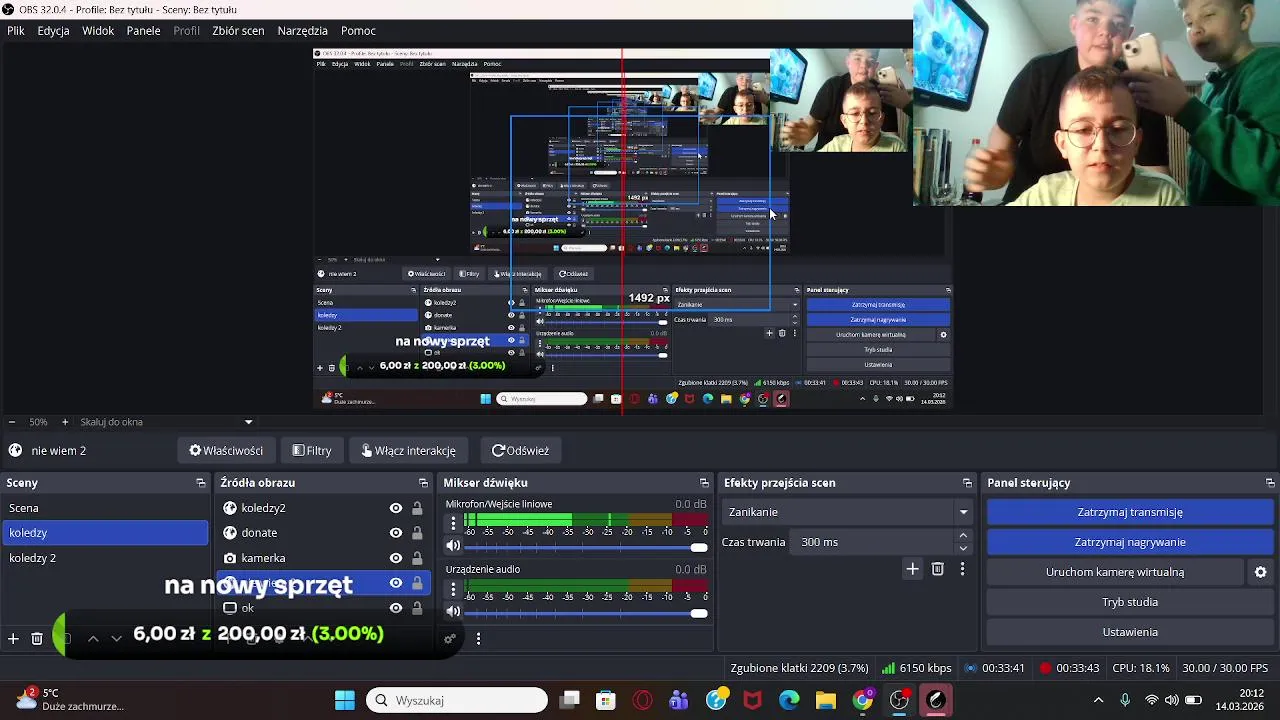Pop out the Źródła obrazu dock panel
1280x720 pixels.
[x=424, y=483]
